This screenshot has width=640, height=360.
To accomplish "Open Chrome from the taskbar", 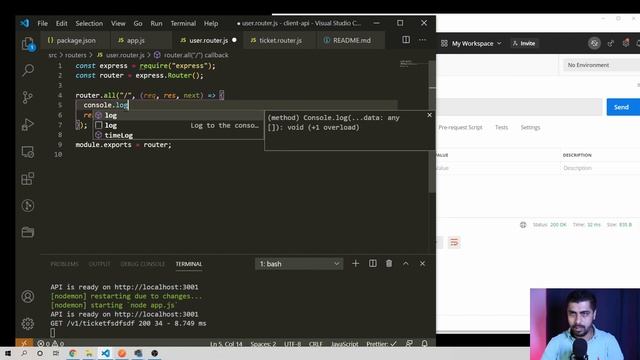I will [73, 353].
